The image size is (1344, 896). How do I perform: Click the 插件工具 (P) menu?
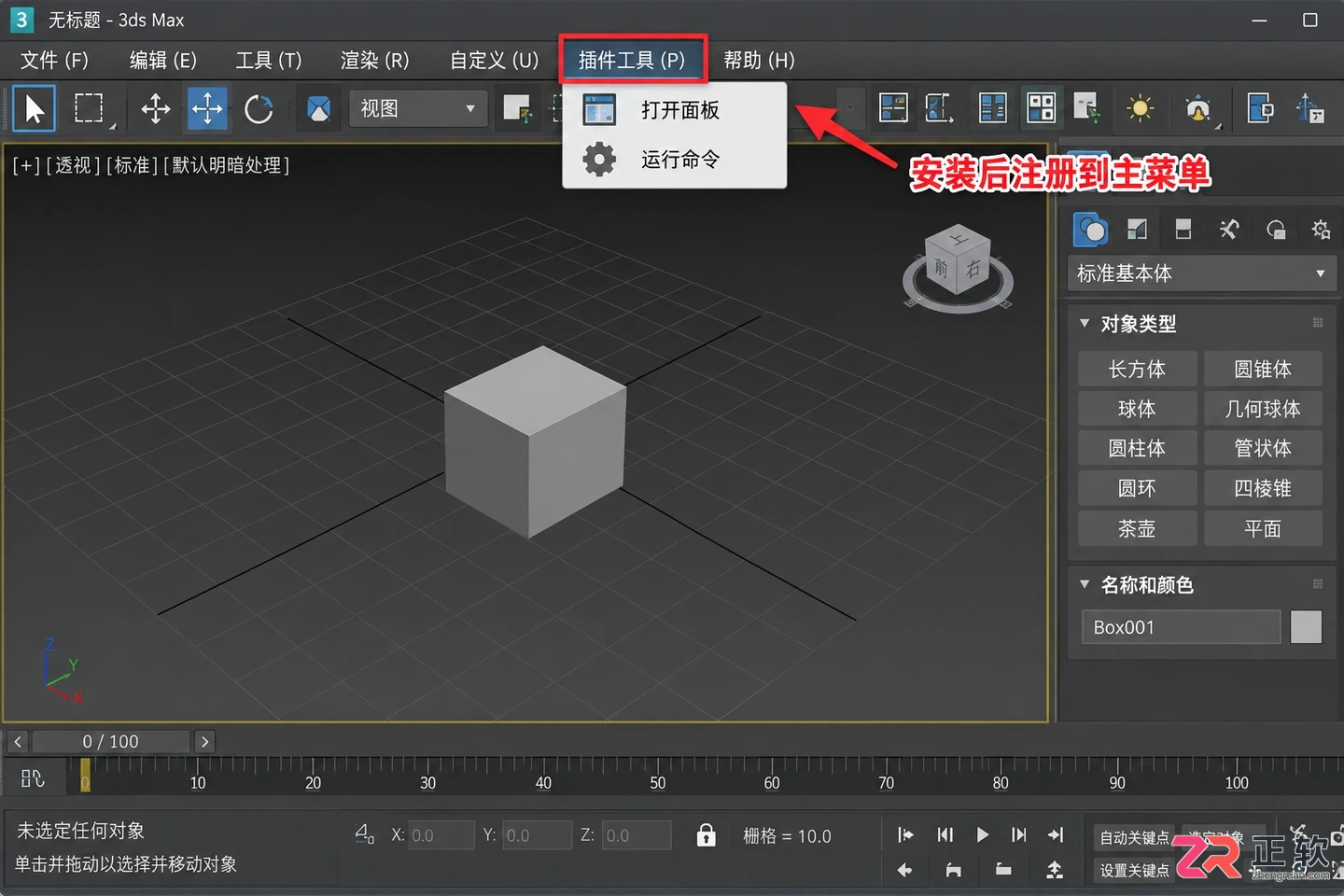tap(633, 61)
